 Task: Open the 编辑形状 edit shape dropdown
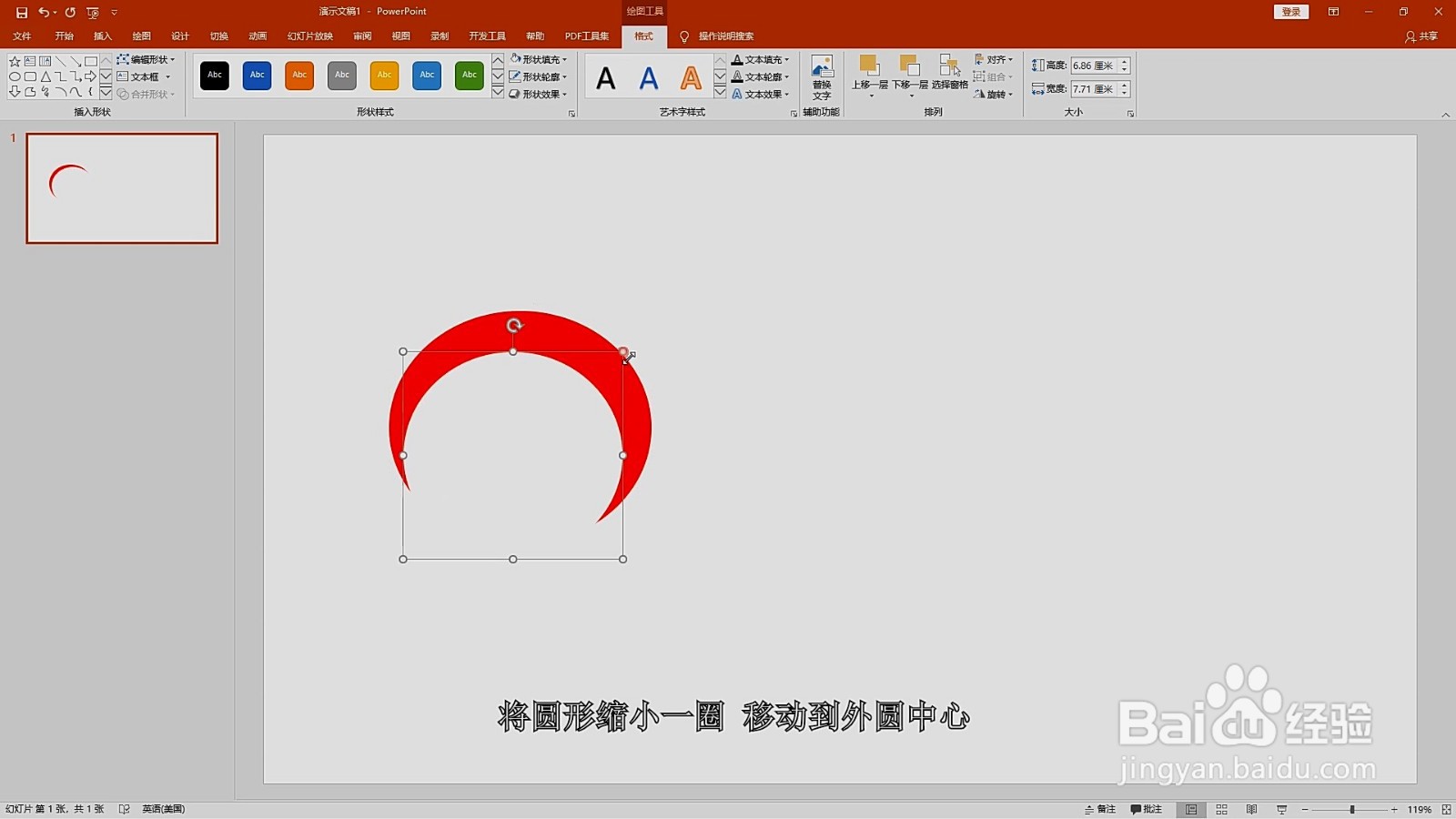[146, 59]
